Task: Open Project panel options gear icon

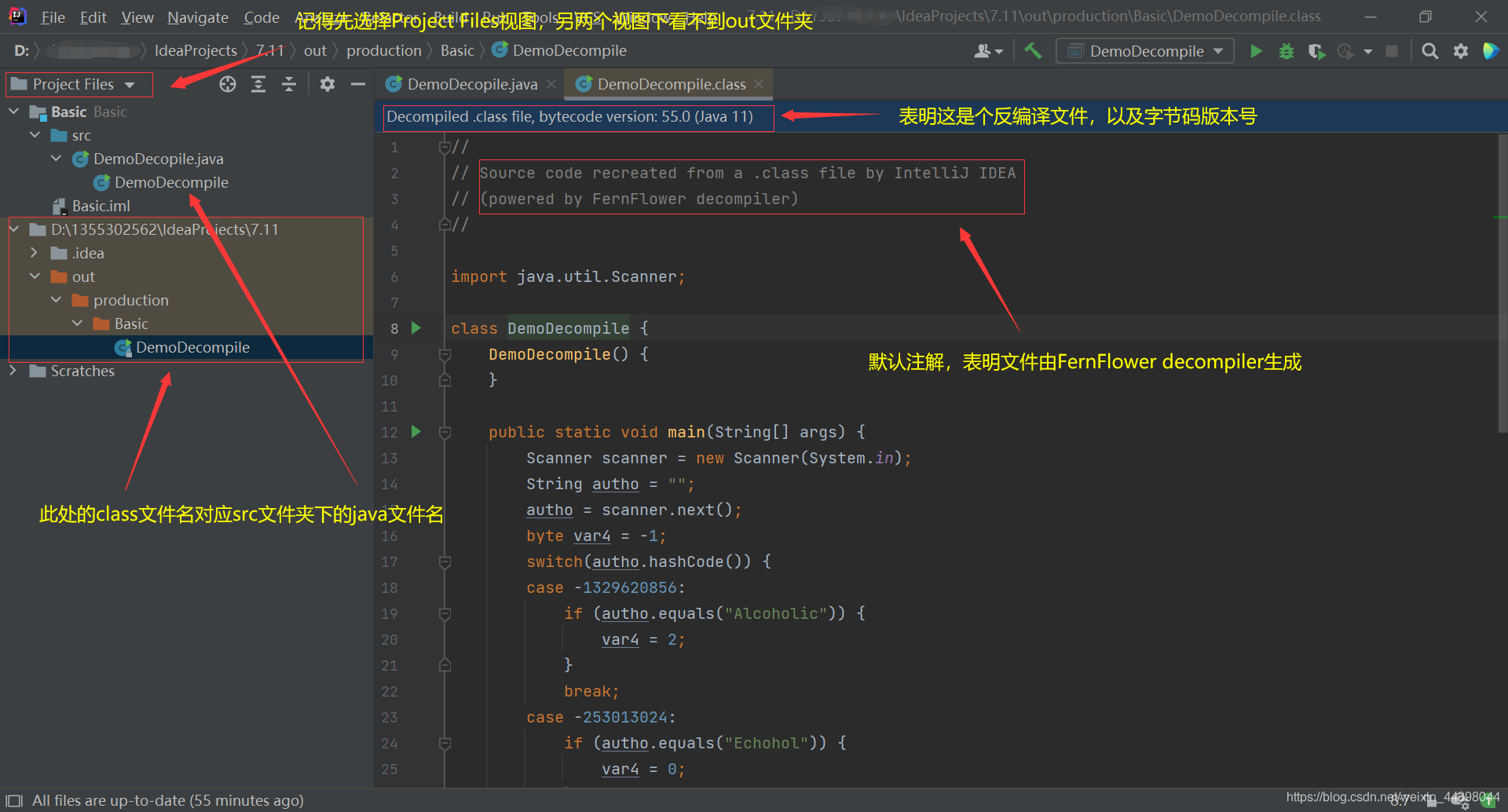Action: (328, 84)
